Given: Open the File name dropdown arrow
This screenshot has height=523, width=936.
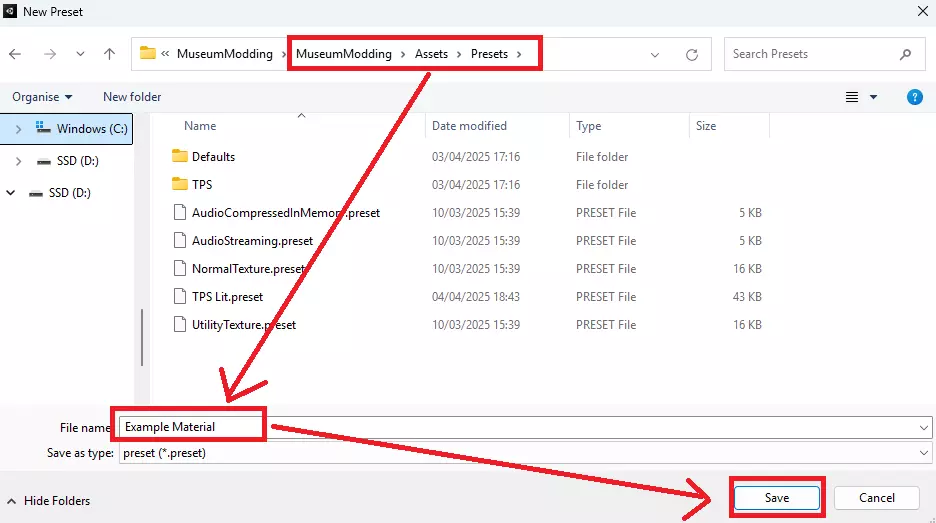Looking at the screenshot, I should (x=923, y=428).
